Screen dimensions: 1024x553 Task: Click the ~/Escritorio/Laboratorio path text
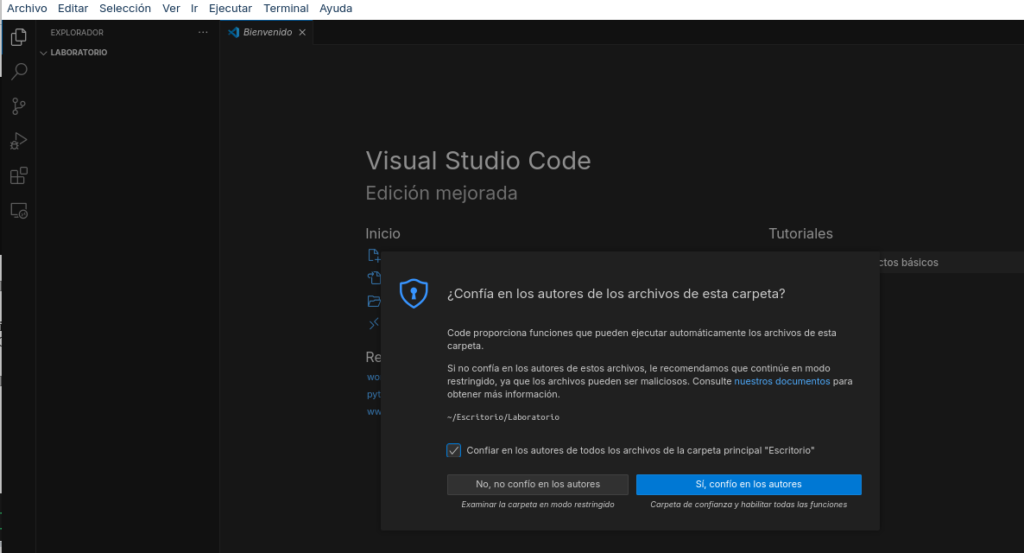click(x=503, y=417)
